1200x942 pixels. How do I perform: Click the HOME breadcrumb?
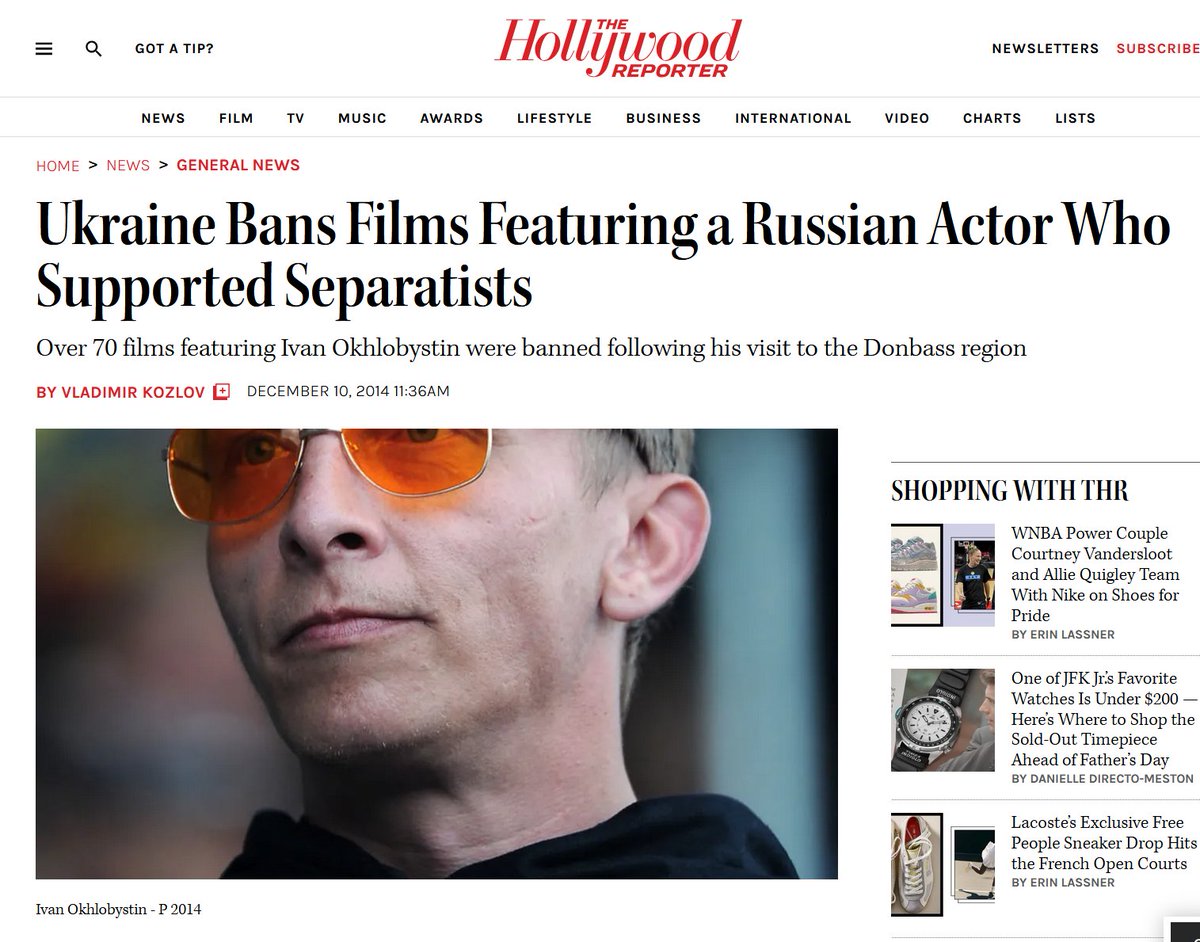click(x=58, y=166)
